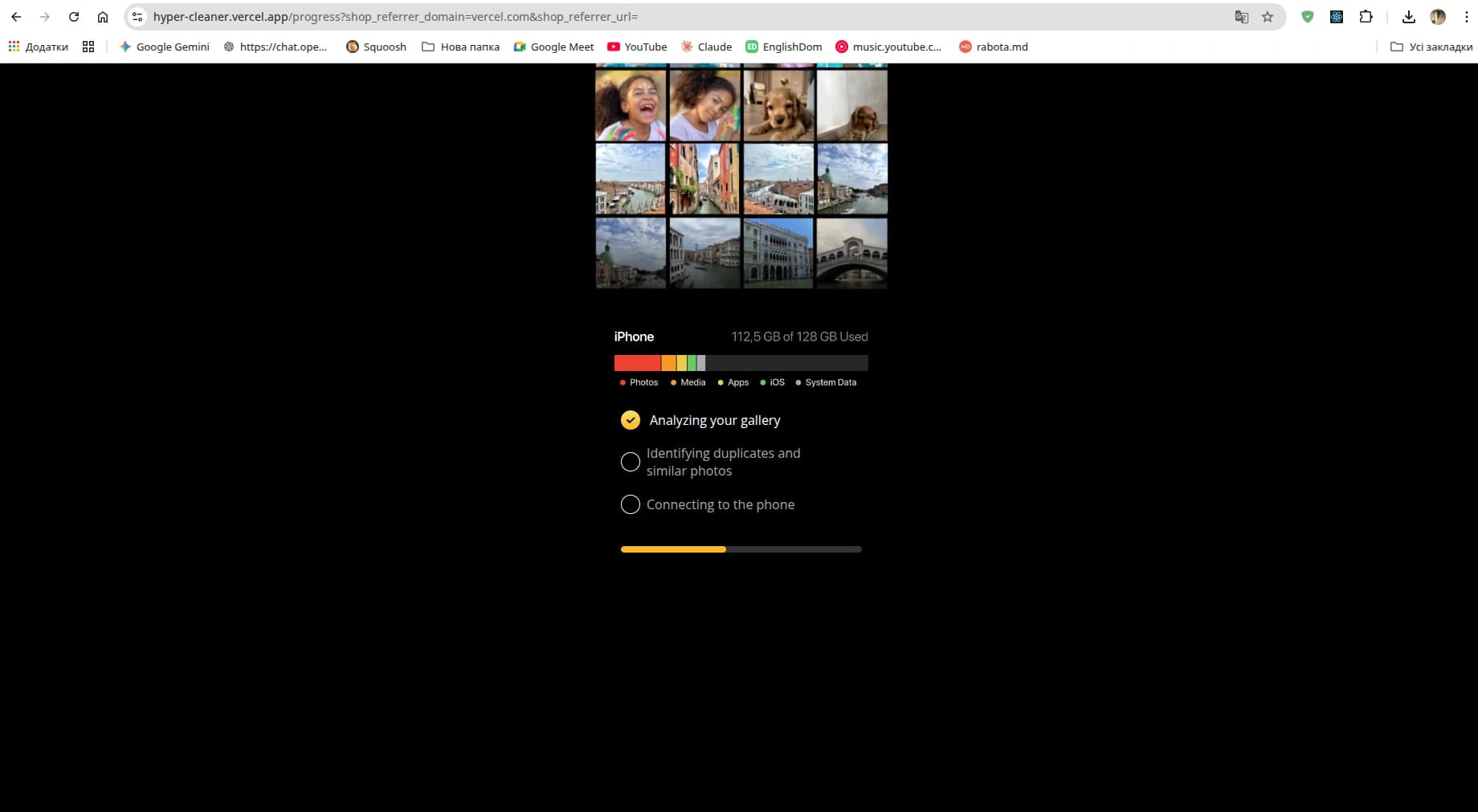This screenshot has width=1478, height=812.
Task: Click the yellow analysis progress bar
Action: (x=741, y=549)
